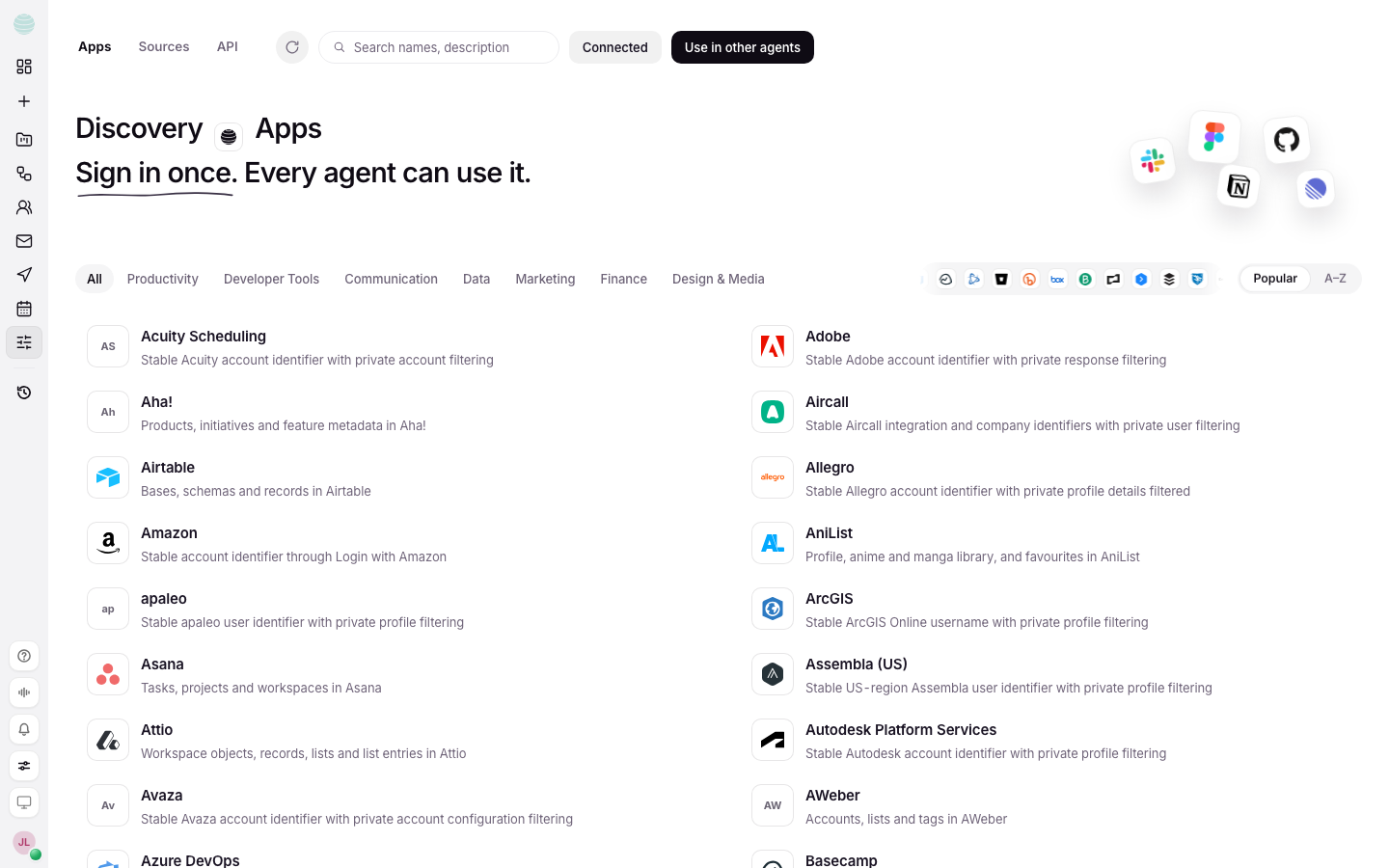
Task: Switch to the API tab
Action: tap(228, 46)
